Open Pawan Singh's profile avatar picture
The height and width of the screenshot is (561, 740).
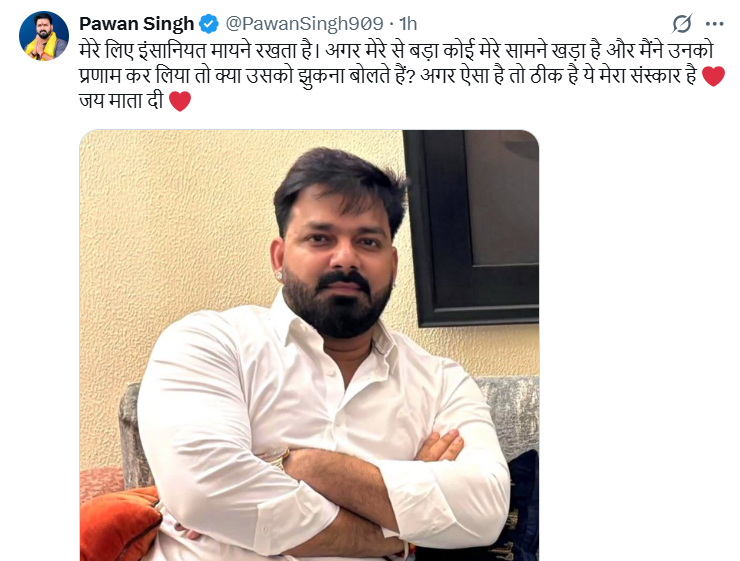tap(43, 35)
